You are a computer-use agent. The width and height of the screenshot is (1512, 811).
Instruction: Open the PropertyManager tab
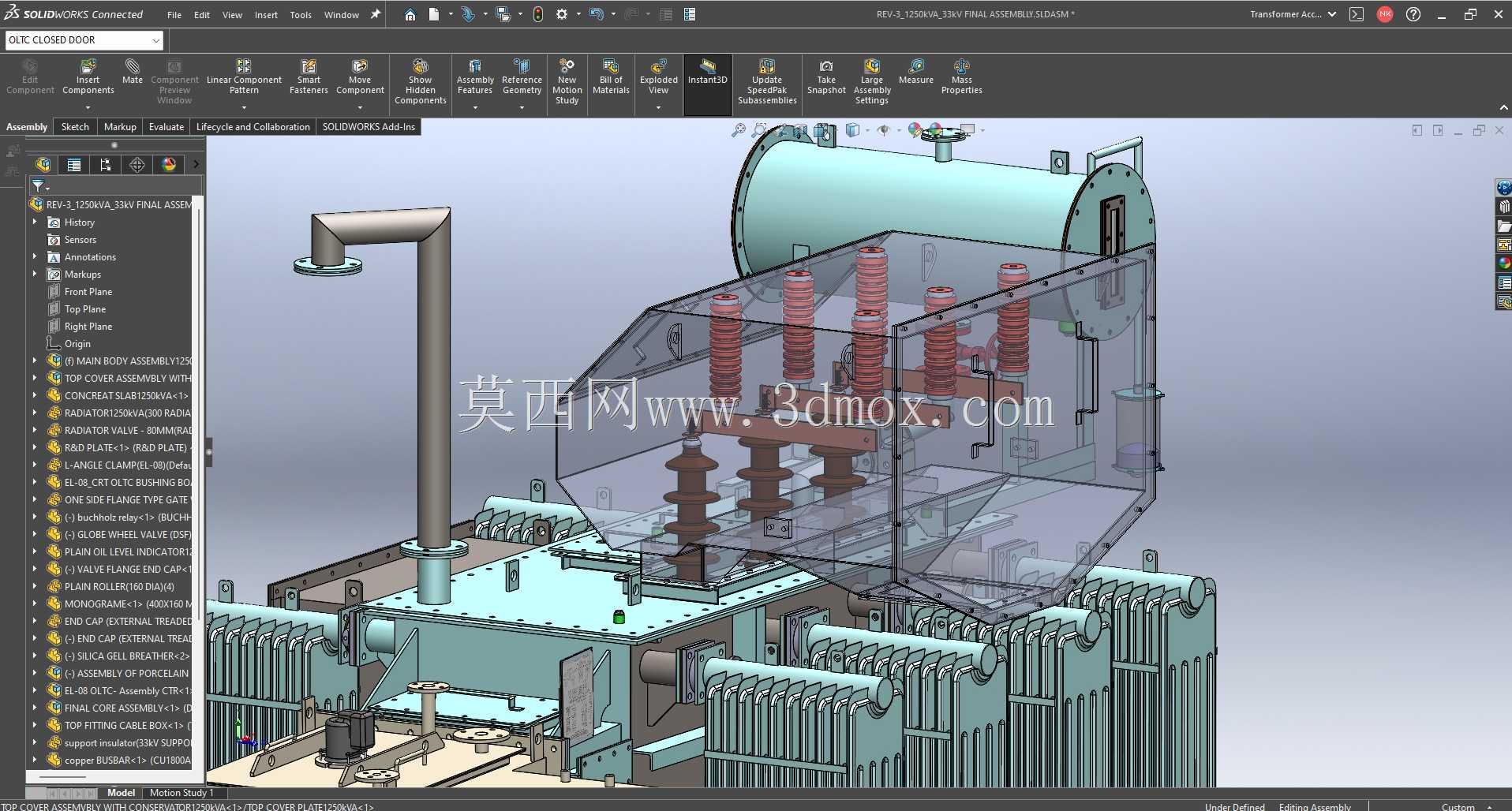coord(74,164)
